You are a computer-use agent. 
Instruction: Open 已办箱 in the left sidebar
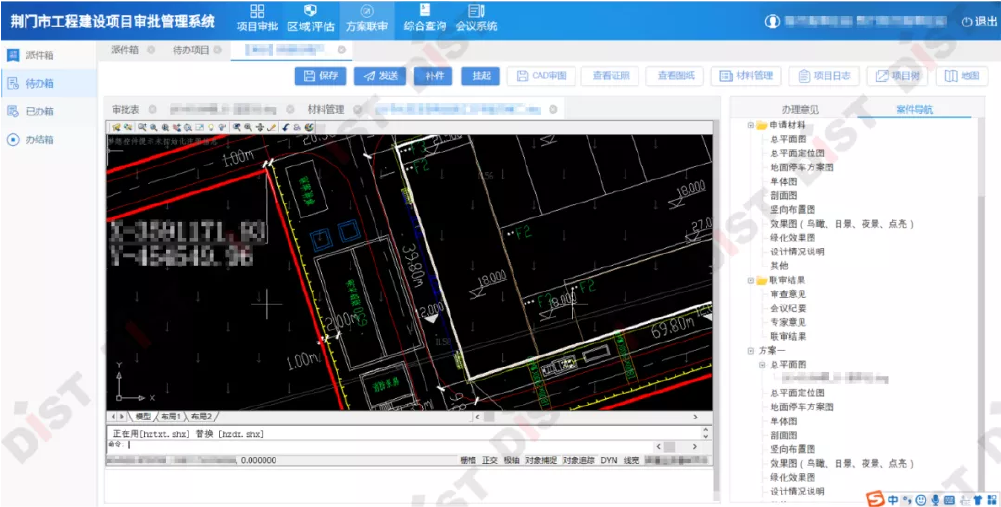click(39, 111)
